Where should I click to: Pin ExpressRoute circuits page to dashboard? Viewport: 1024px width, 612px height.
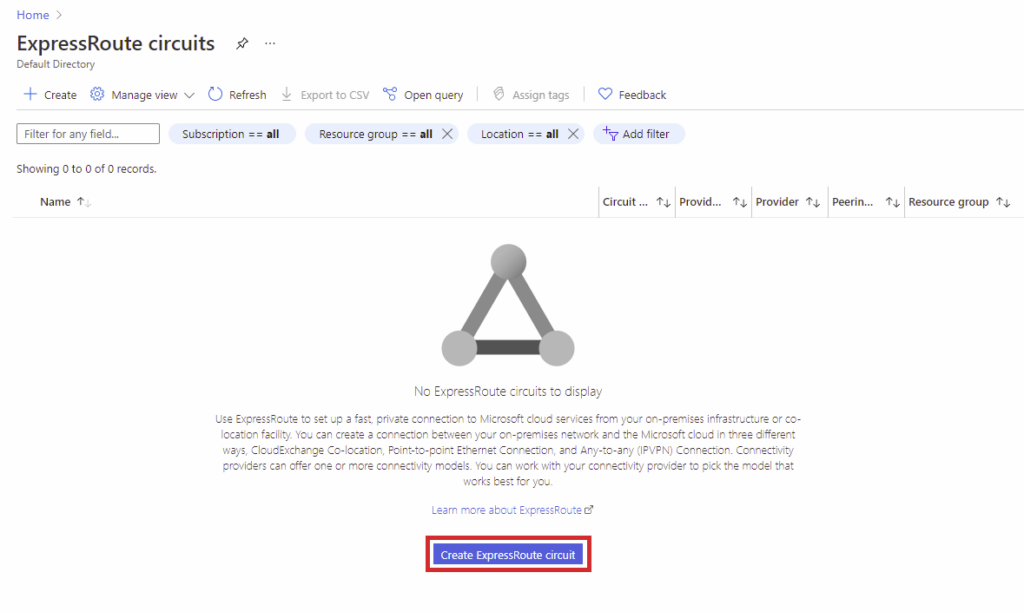click(x=242, y=44)
